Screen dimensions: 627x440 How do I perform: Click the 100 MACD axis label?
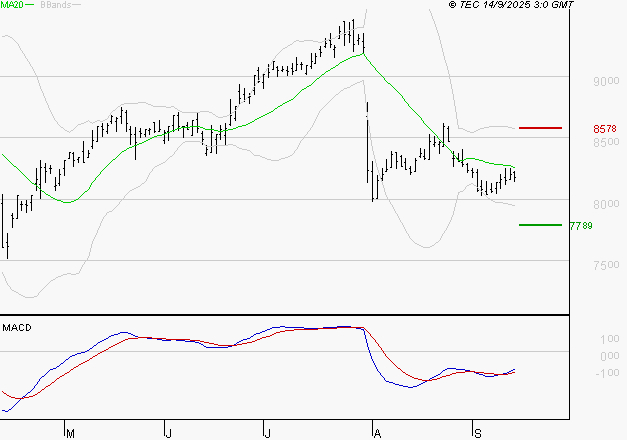[x=610, y=339]
